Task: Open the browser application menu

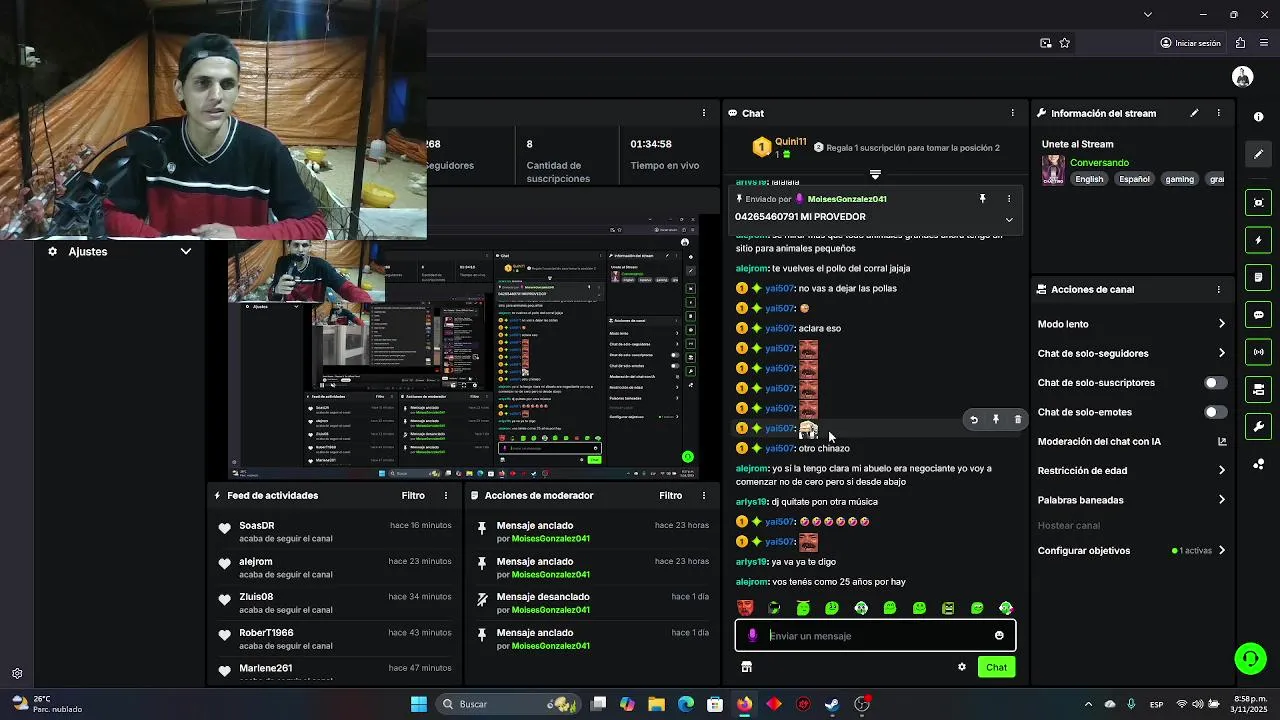Action: click(x=1265, y=43)
